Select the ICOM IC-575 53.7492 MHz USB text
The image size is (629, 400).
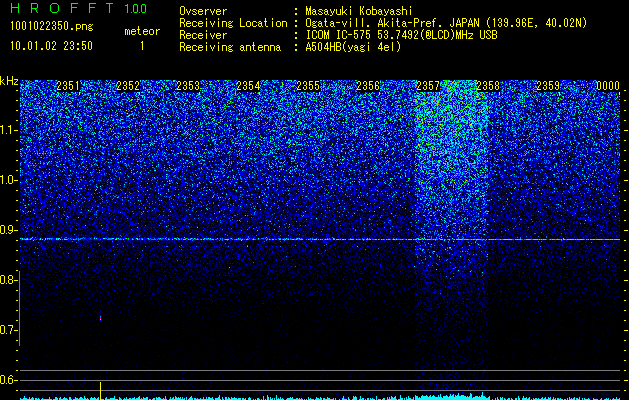(401, 35)
